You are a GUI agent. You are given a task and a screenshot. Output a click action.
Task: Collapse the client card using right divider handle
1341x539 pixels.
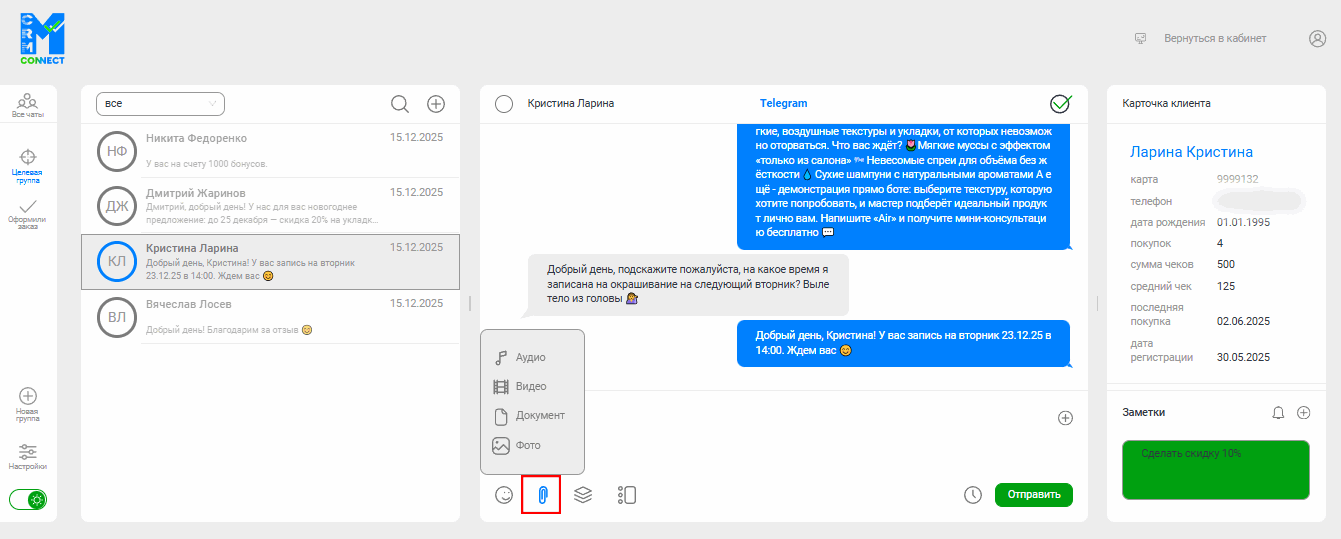click(1098, 303)
